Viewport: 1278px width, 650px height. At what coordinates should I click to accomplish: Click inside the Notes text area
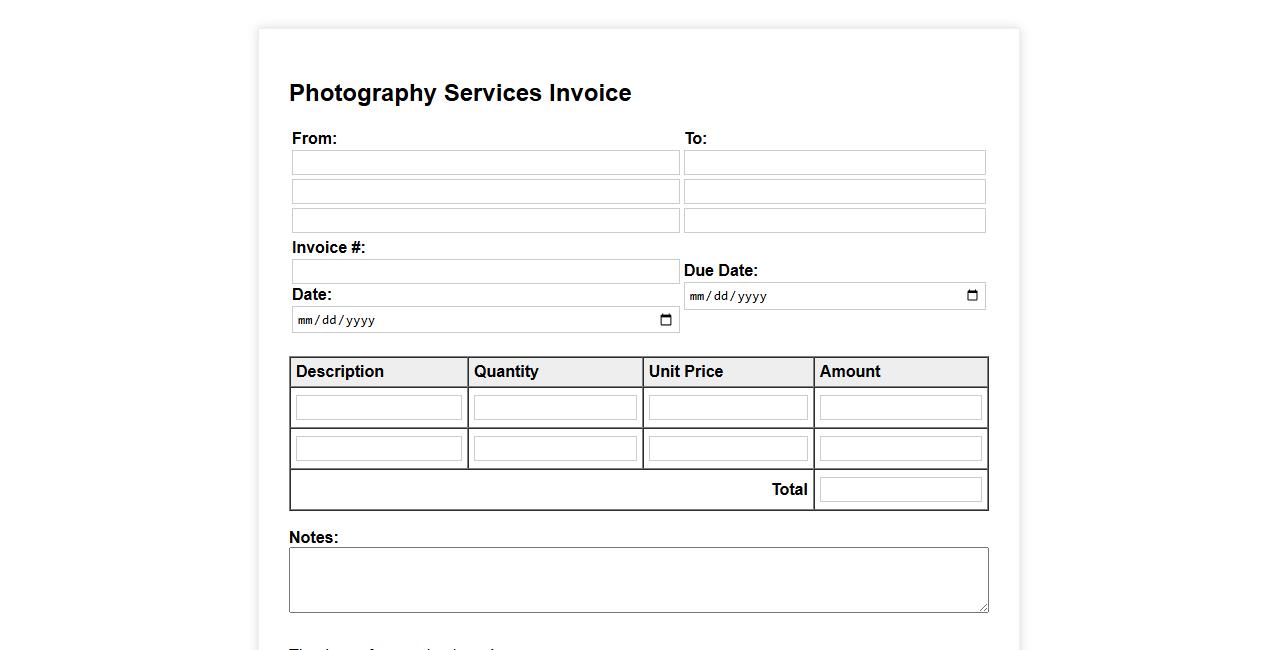[x=638, y=580]
